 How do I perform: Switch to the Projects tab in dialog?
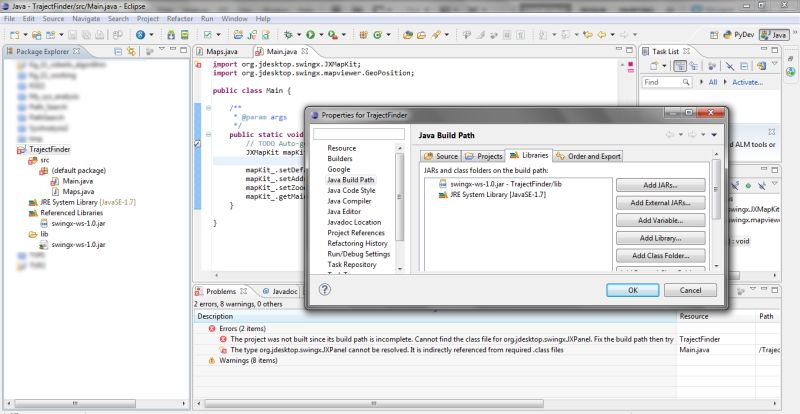coord(483,156)
